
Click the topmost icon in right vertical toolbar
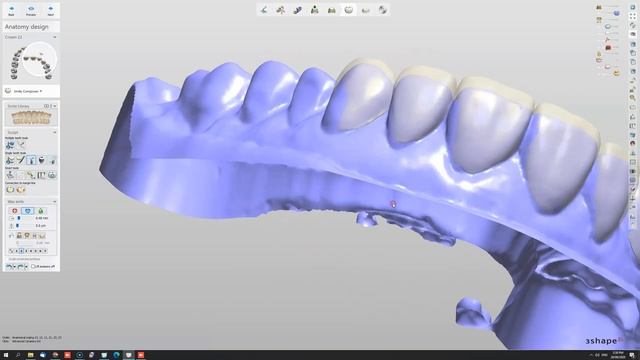coord(633,7)
